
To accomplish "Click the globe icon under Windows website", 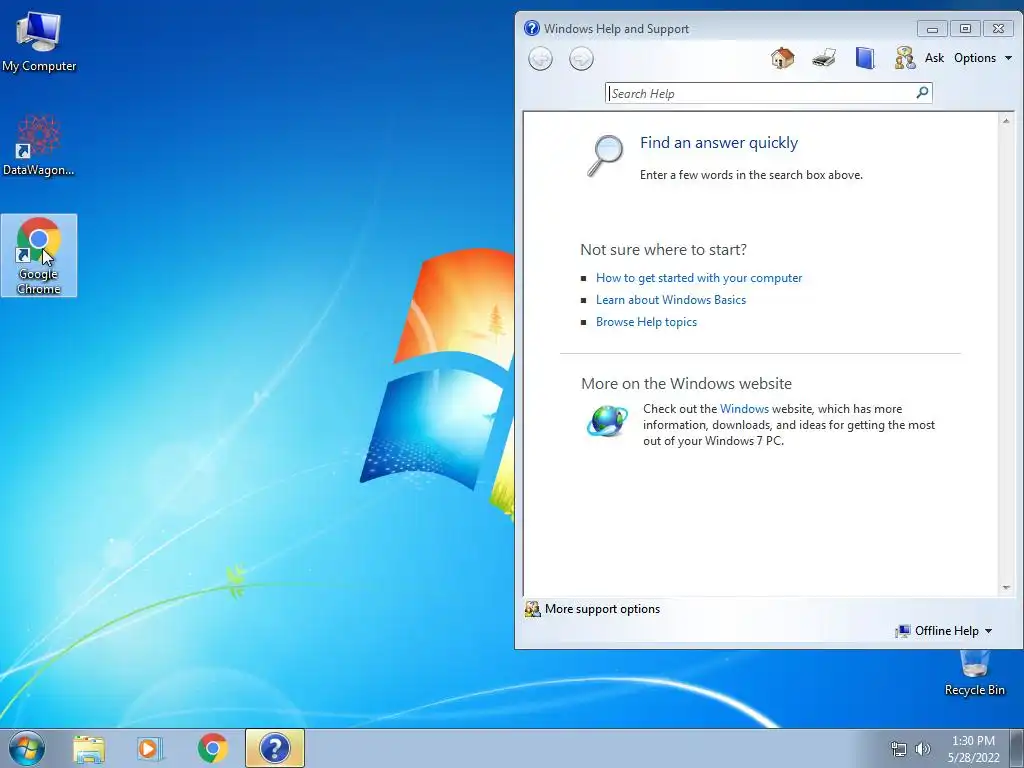I will (x=607, y=421).
